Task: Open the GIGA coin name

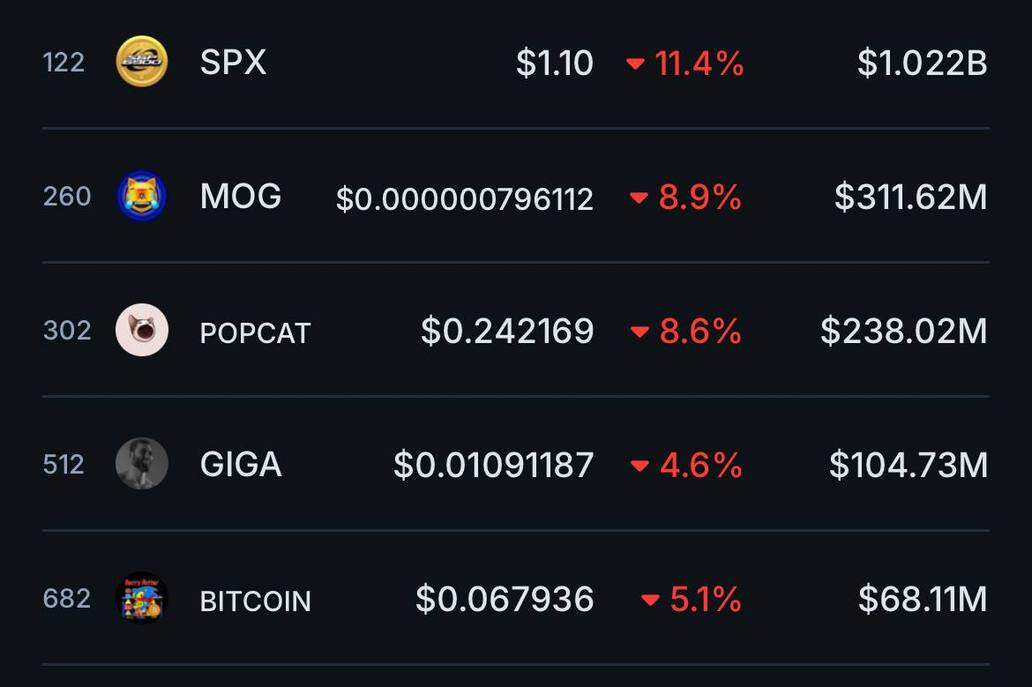Action: pos(240,465)
